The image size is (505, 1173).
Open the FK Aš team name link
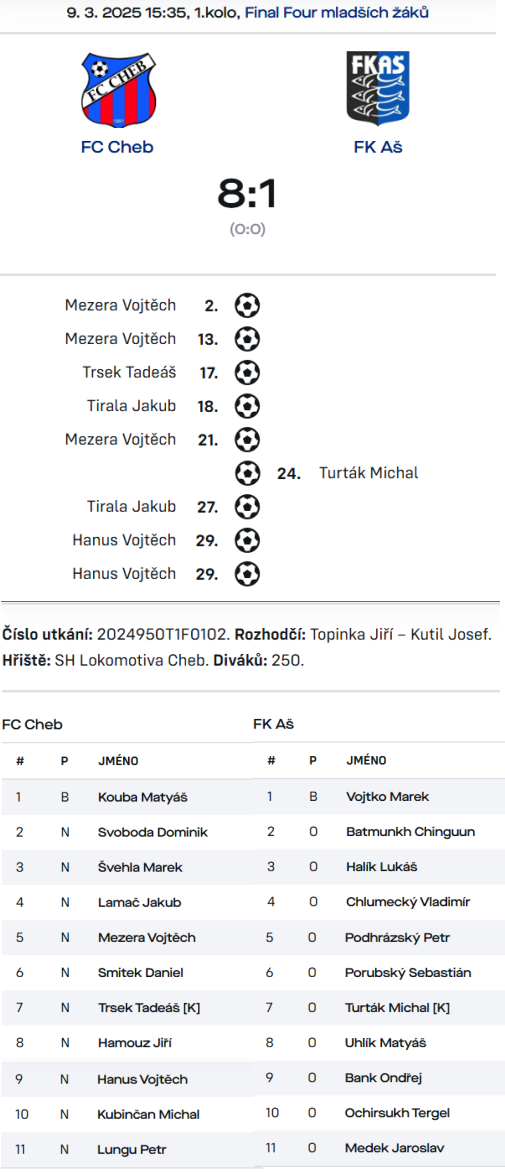tap(378, 147)
